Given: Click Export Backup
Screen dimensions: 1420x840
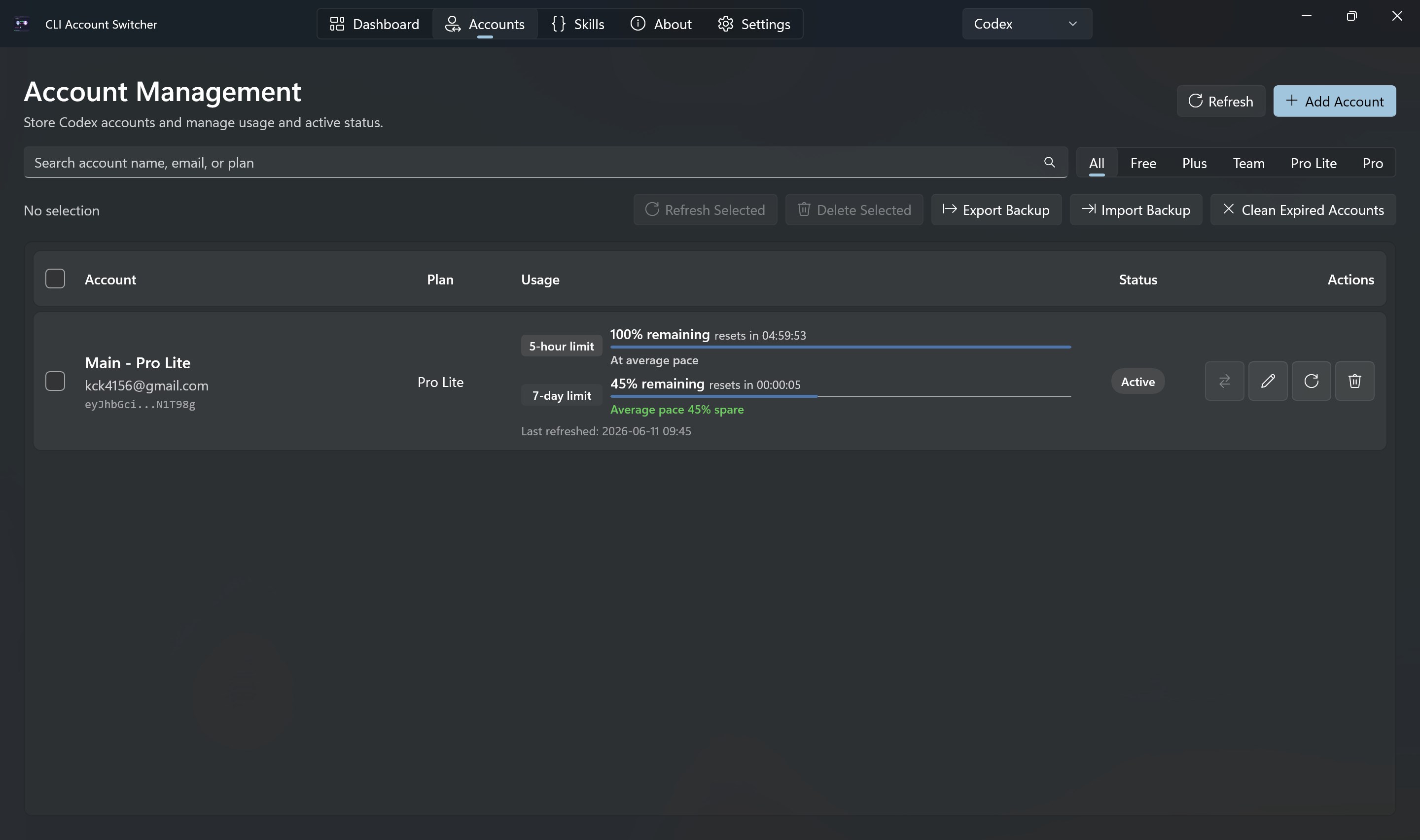Looking at the screenshot, I should [996, 210].
